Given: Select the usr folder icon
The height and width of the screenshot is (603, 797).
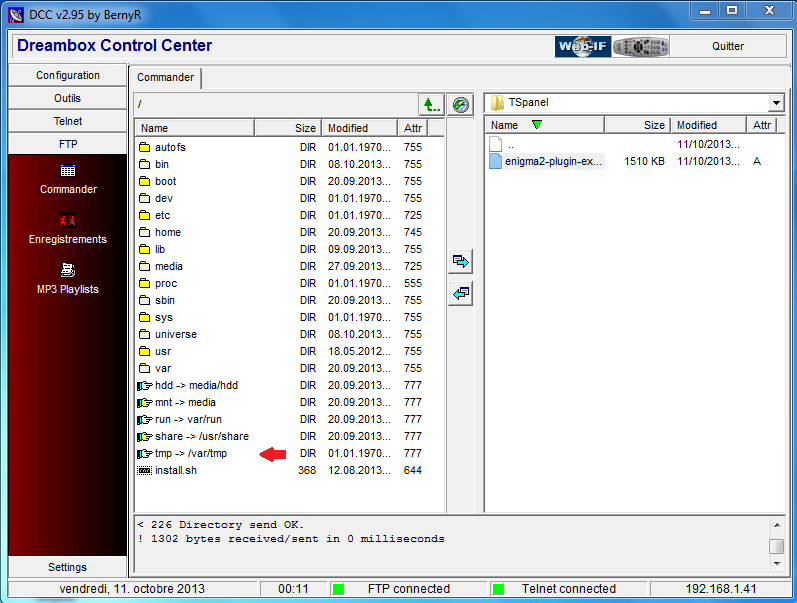Looking at the screenshot, I should [x=145, y=351].
